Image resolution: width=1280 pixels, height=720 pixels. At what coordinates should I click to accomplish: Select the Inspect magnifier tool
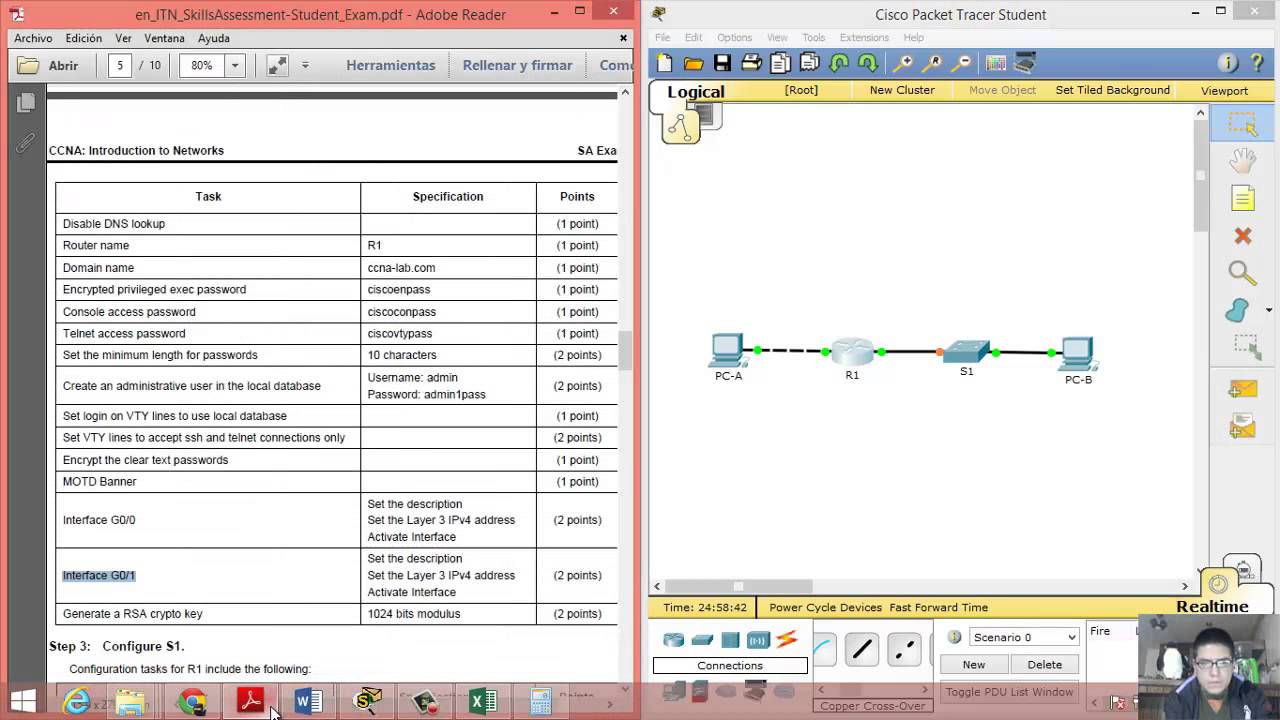pyautogui.click(x=1242, y=273)
